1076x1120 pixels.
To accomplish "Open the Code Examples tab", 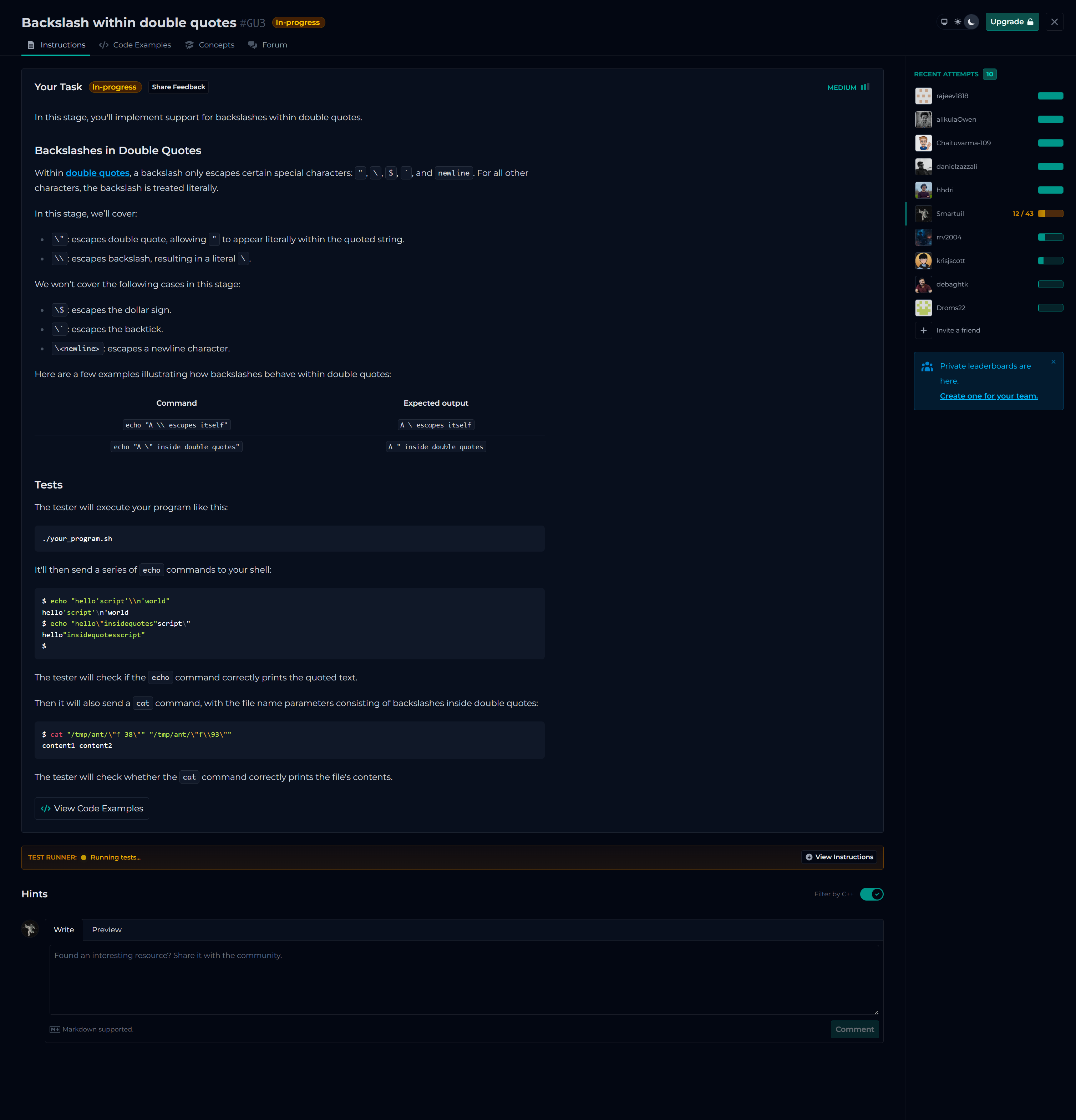I will 136,45.
